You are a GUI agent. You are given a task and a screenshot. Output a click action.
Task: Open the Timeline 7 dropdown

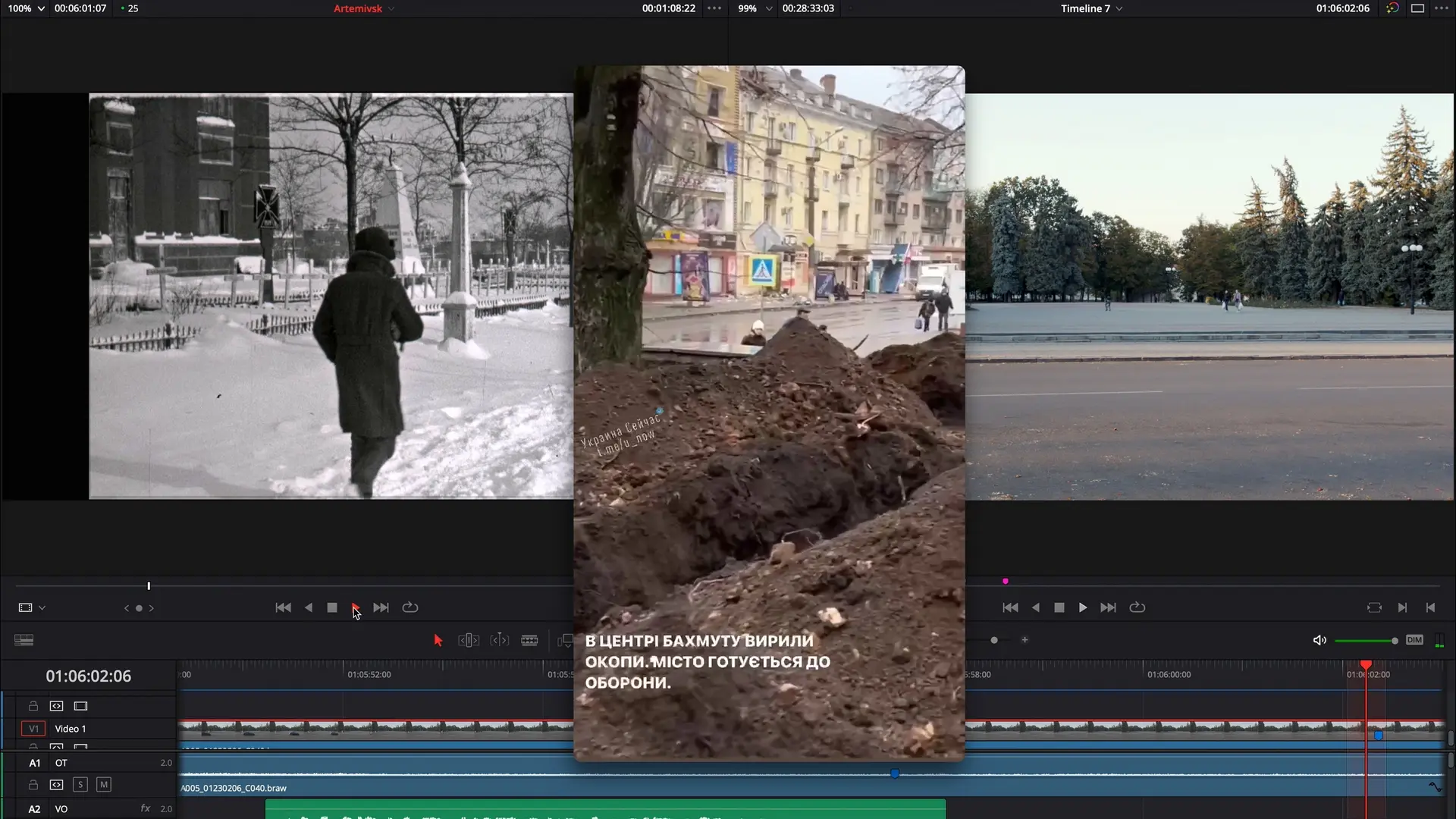coord(1091,8)
